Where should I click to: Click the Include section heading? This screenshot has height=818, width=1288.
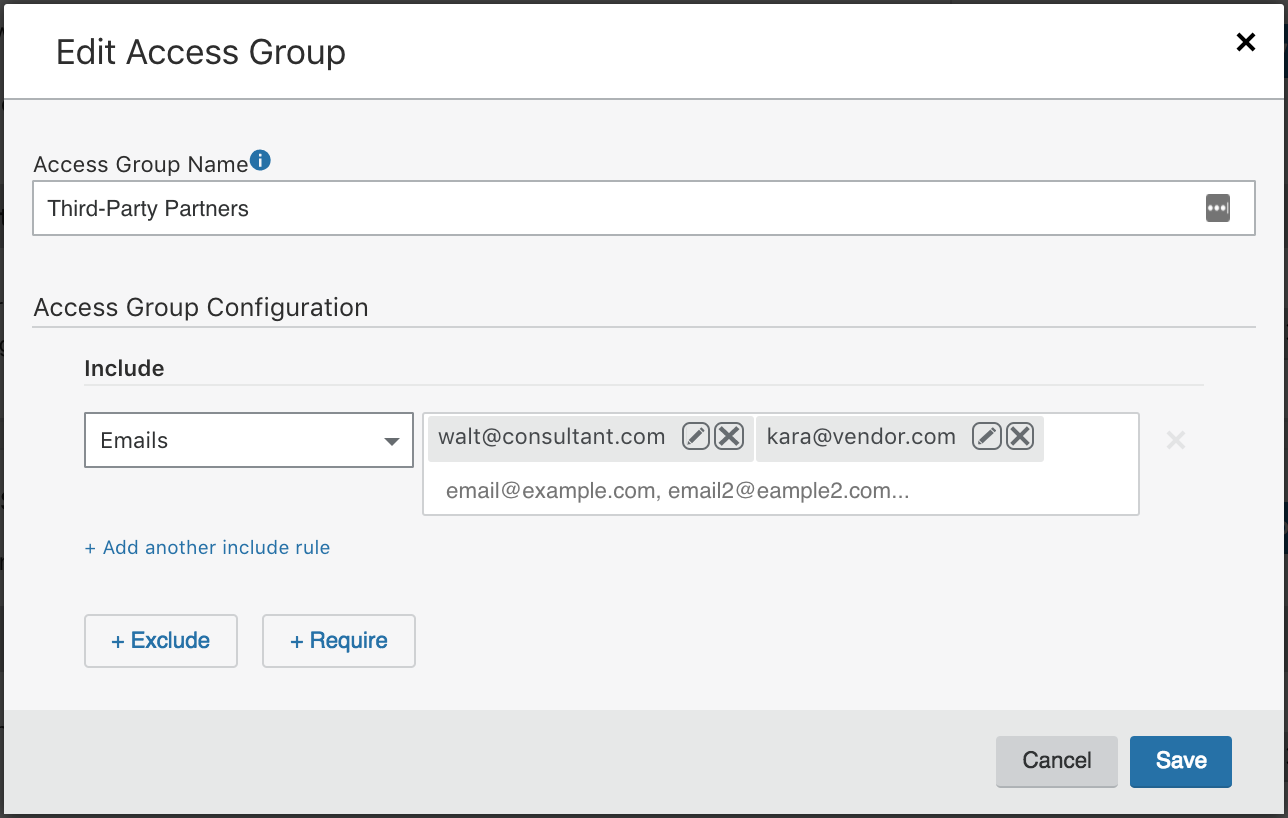point(124,368)
